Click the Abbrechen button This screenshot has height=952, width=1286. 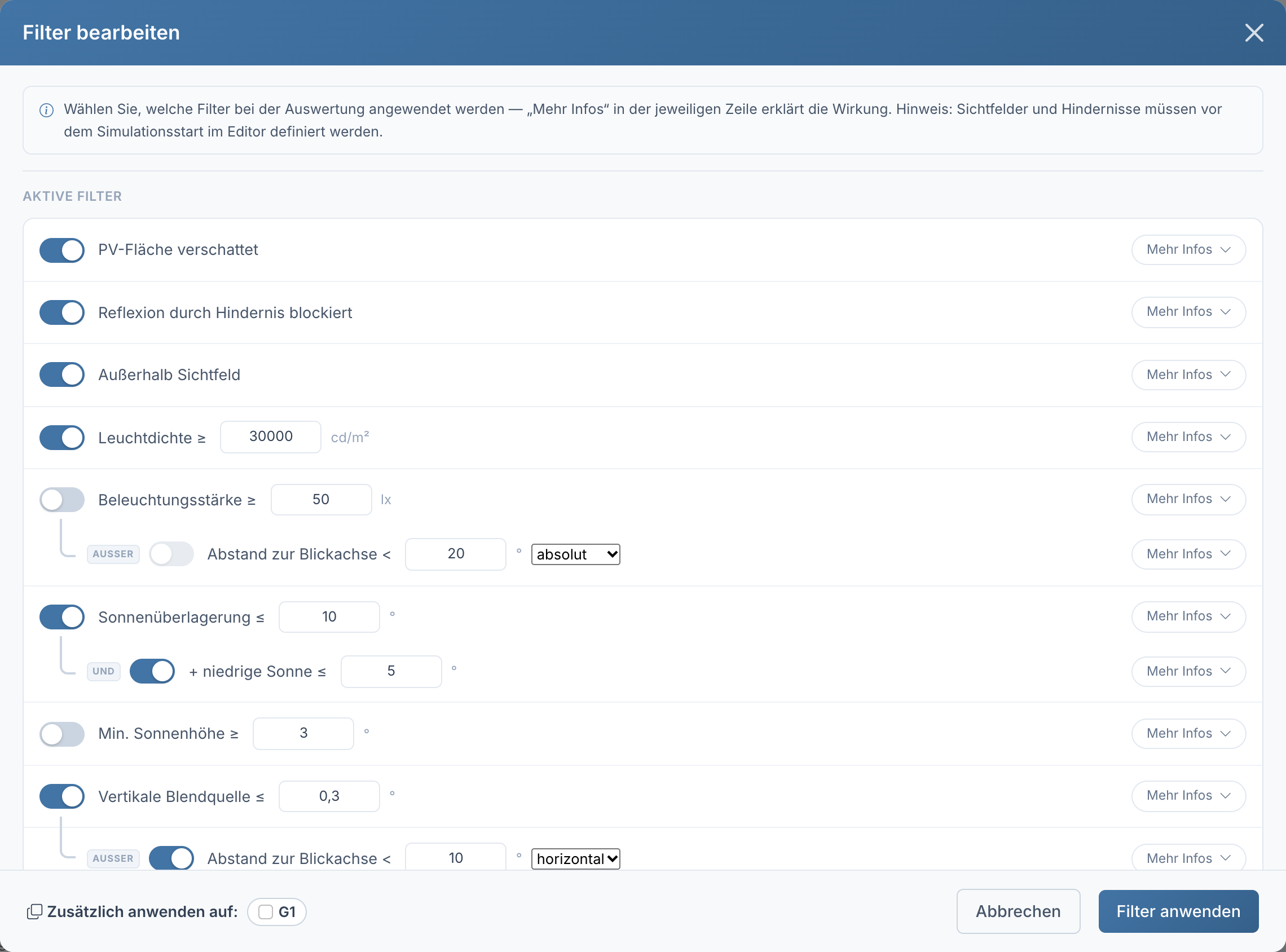point(1018,911)
